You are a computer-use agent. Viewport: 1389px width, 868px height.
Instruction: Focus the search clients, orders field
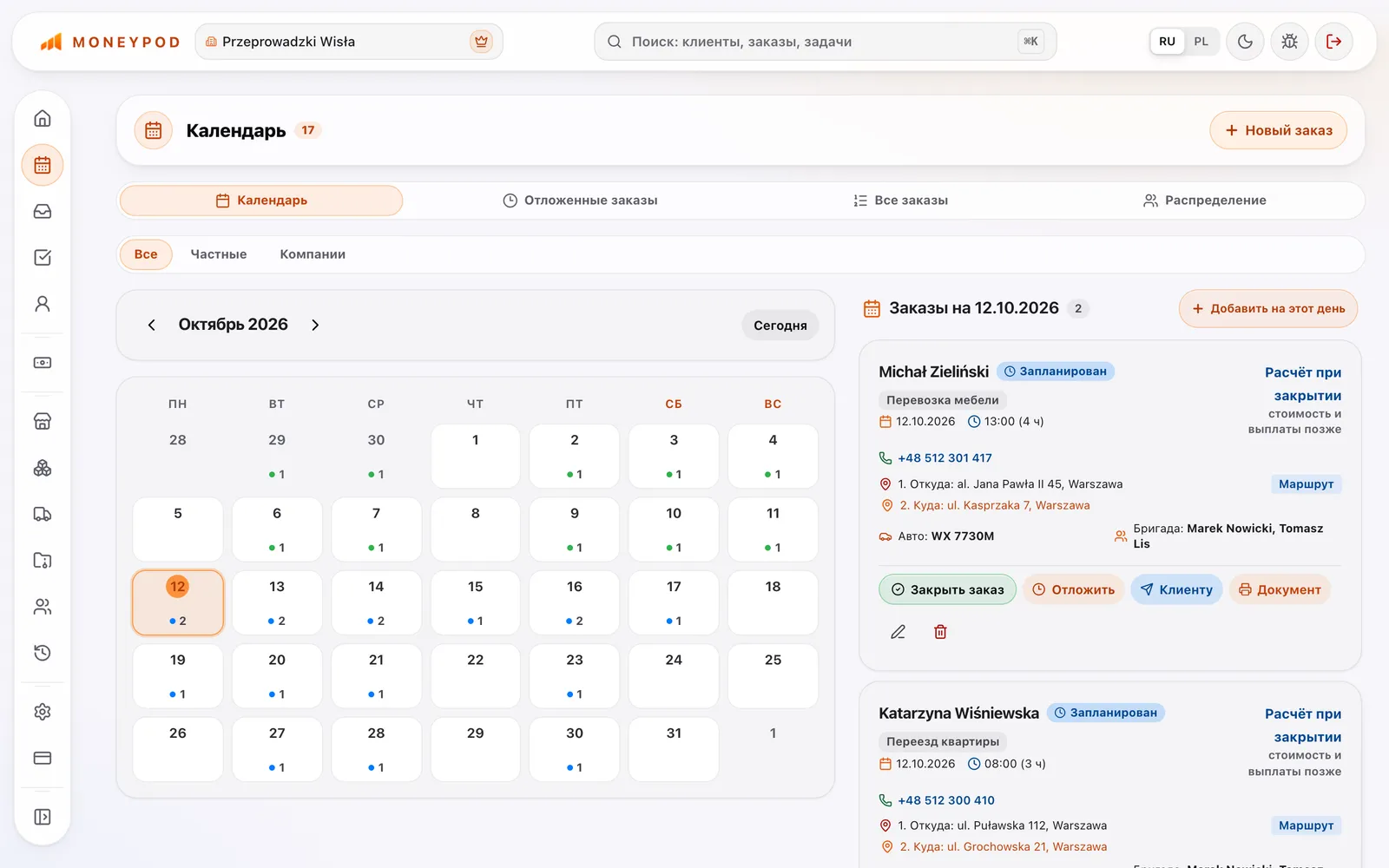click(826, 42)
